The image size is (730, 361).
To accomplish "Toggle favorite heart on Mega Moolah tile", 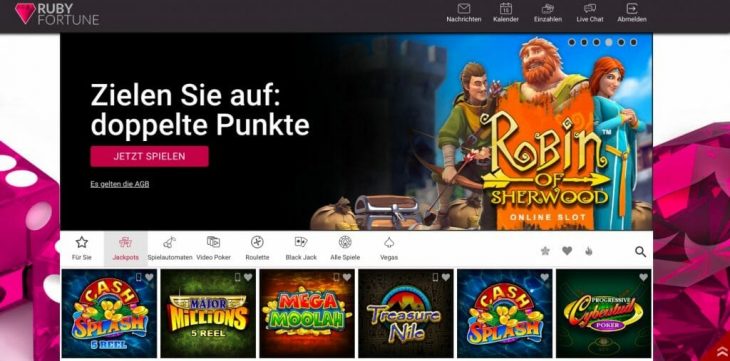I will tap(347, 277).
